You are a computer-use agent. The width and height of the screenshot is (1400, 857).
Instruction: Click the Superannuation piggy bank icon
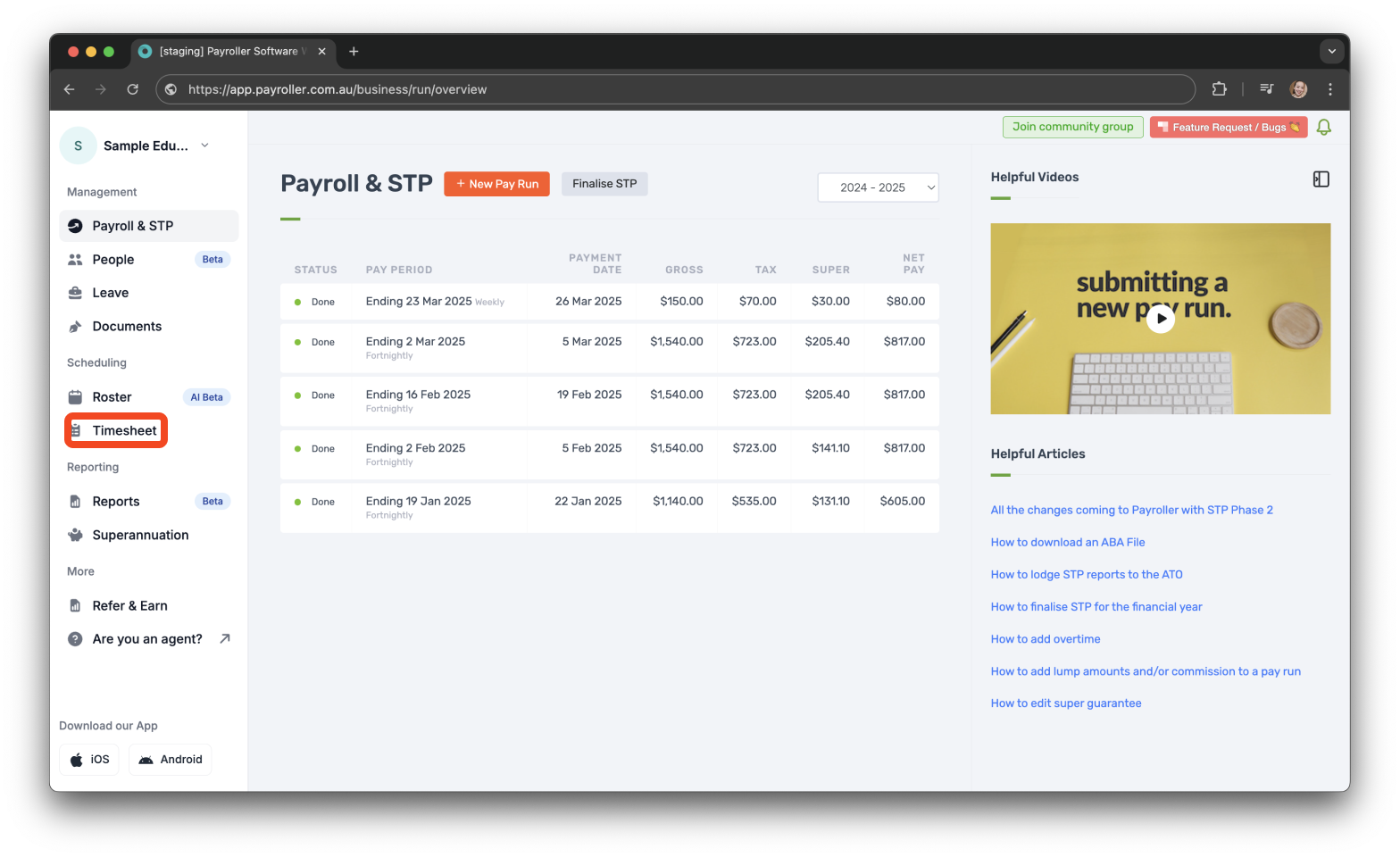pos(76,536)
